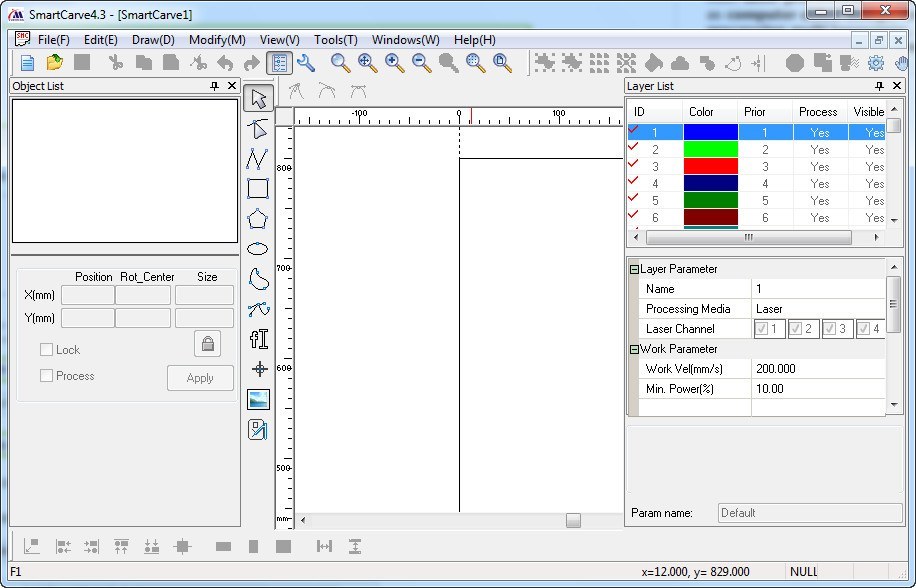
Task: Click the Work Vel value field
Action: click(x=817, y=369)
